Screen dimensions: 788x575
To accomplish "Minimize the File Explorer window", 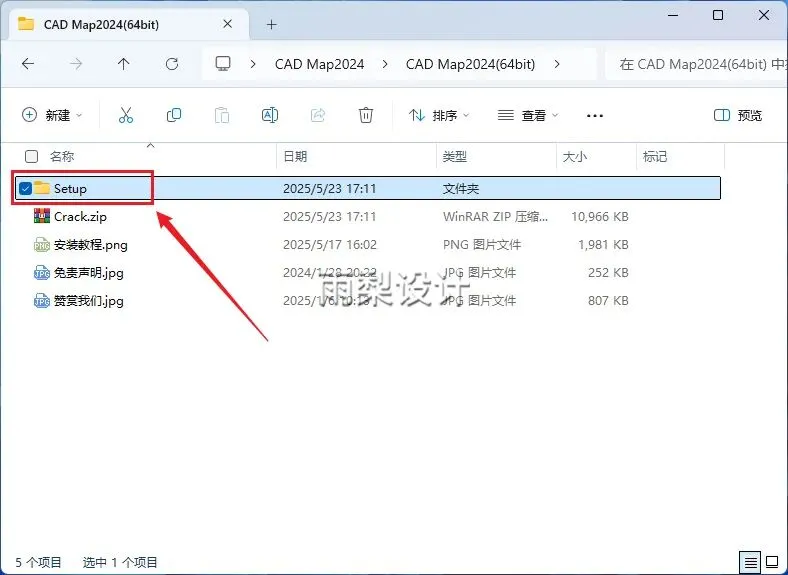I will click(x=673, y=15).
